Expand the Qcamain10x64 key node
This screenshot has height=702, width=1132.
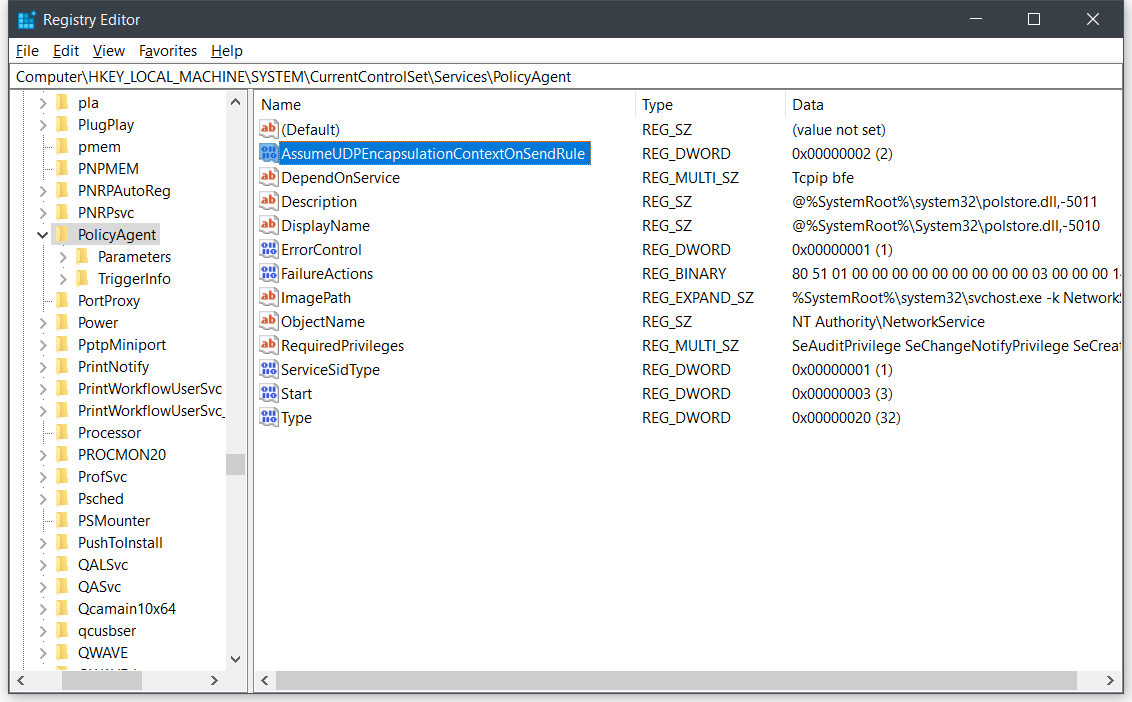click(x=43, y=609)
